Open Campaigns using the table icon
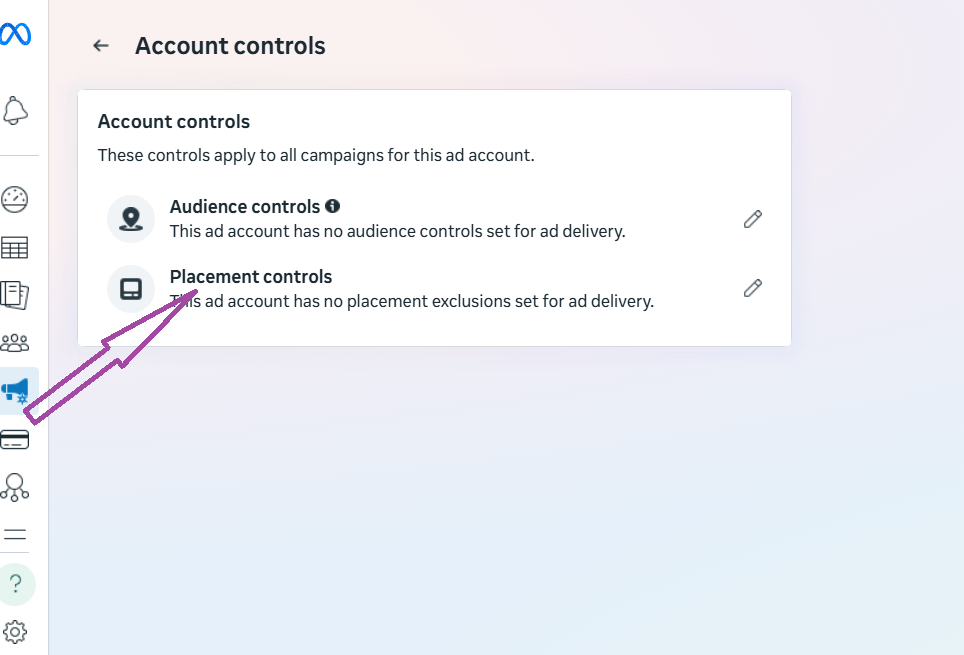 click(x=14, y=247)
